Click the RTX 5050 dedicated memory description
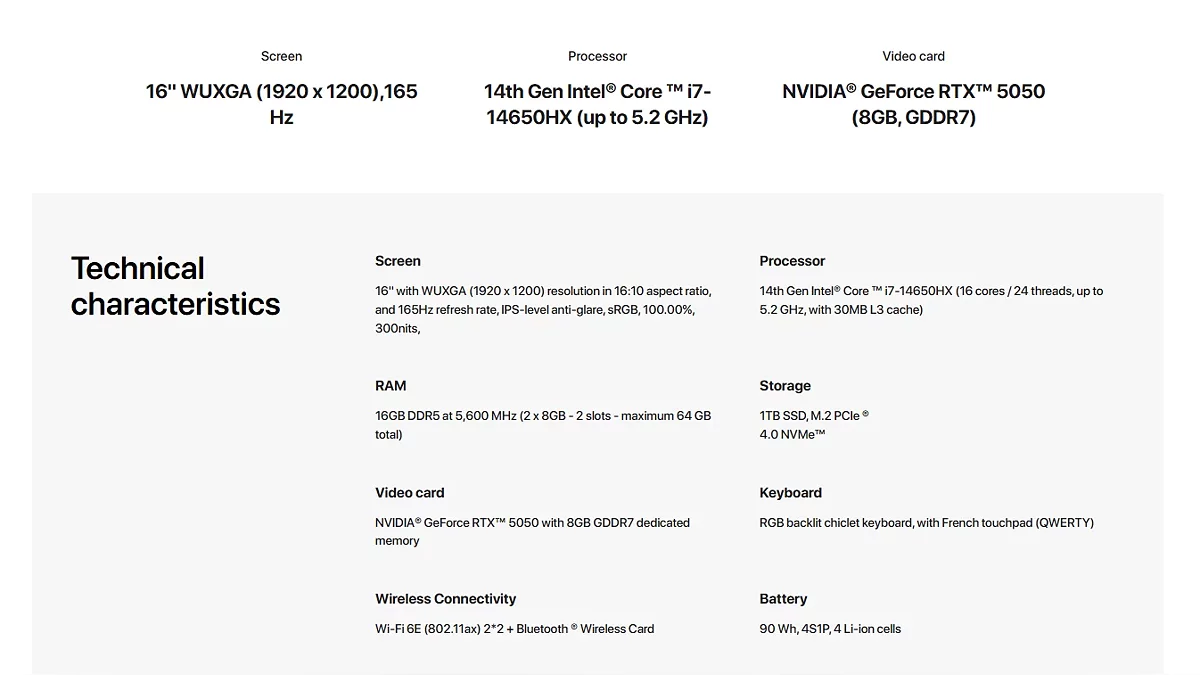Screen dimensions: 1200x675 (x=532, y=531)
